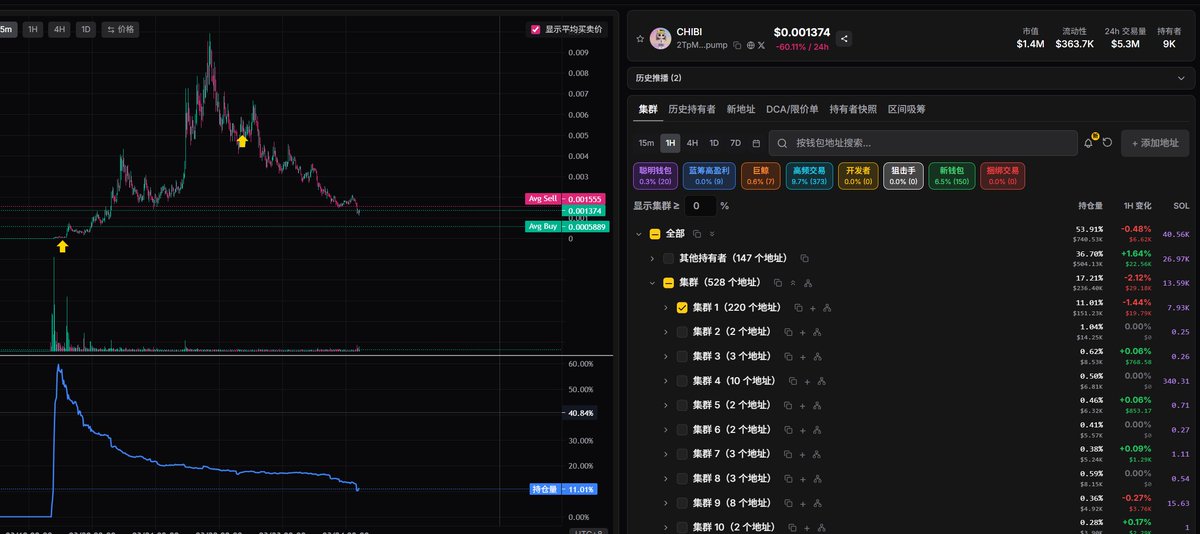The width and height of the screenshot is (1200, 534).
Task: Toggle 显示平均买卖价 checkbox on chart
Action: [x=535, y=29]
